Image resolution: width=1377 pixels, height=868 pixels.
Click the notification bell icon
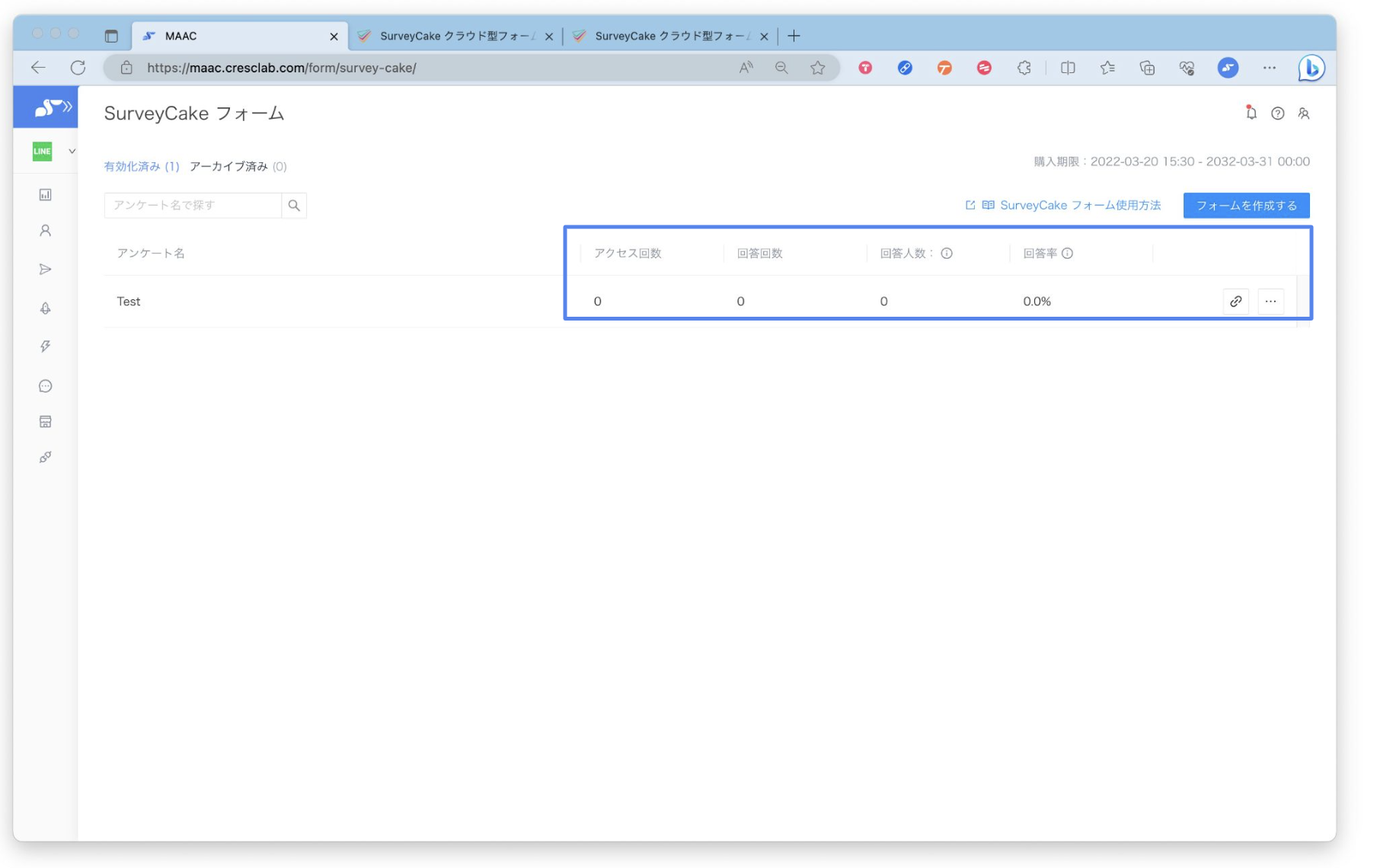point(1251,113)
